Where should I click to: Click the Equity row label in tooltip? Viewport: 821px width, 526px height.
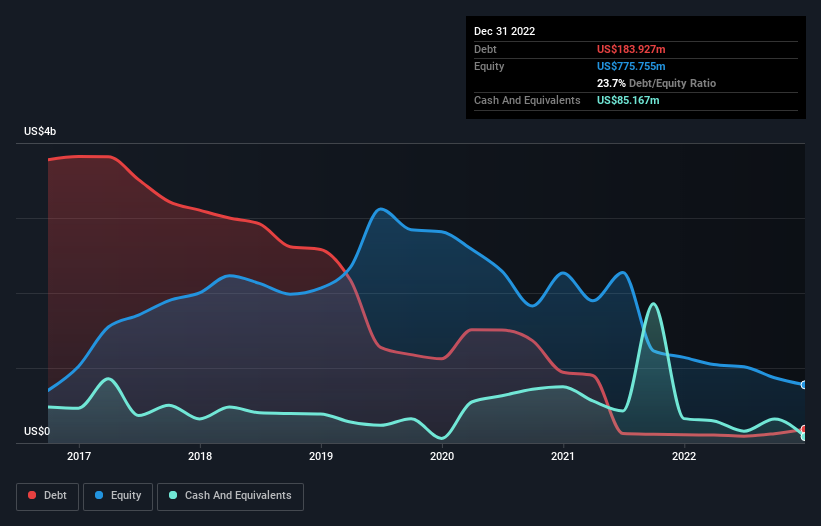point(489,66)
